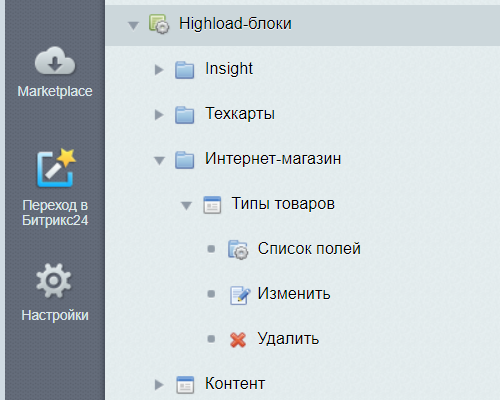Collapse the Highload-блоки section arrow

[x=133, y=26]
